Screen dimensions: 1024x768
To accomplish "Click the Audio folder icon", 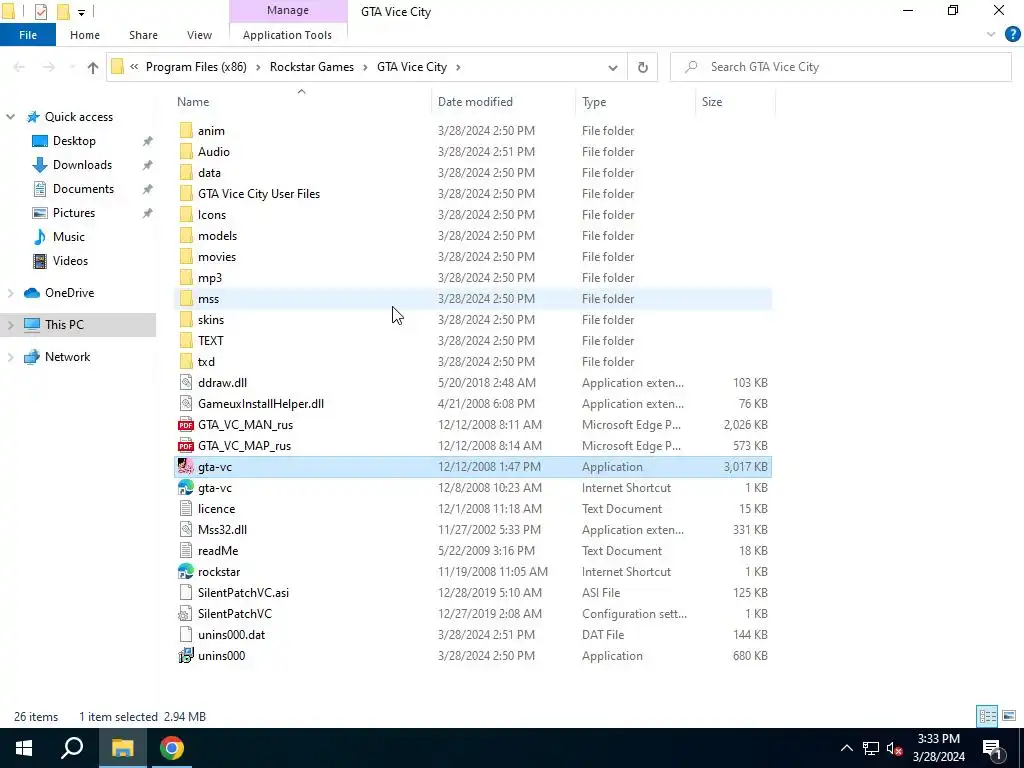I will tap(185, 152).
